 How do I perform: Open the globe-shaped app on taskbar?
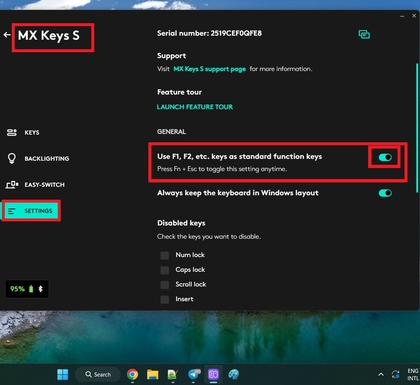coord(234,374)
